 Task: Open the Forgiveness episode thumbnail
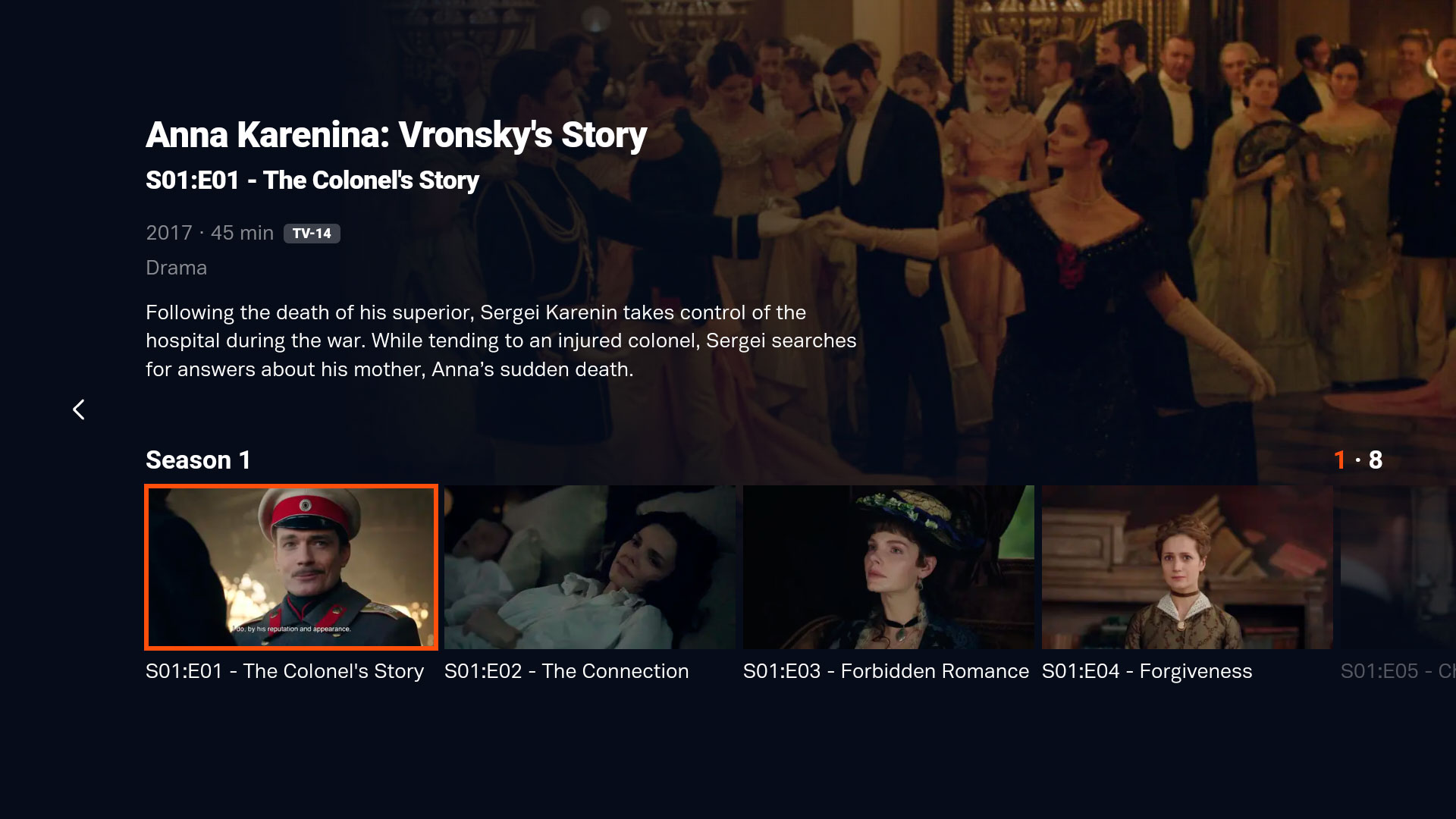[x=1188, y=567]
